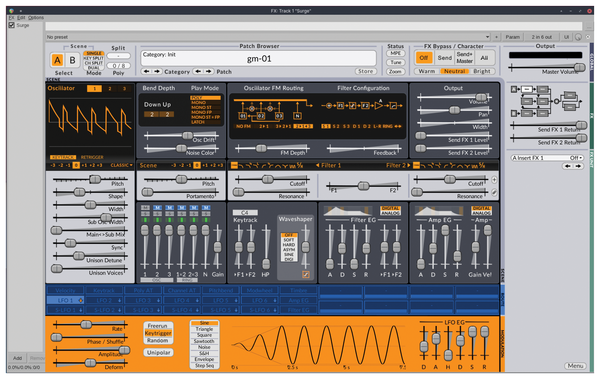Open the insert FX type Off dropdown
The image size is (600, 379).
point(576,158)
